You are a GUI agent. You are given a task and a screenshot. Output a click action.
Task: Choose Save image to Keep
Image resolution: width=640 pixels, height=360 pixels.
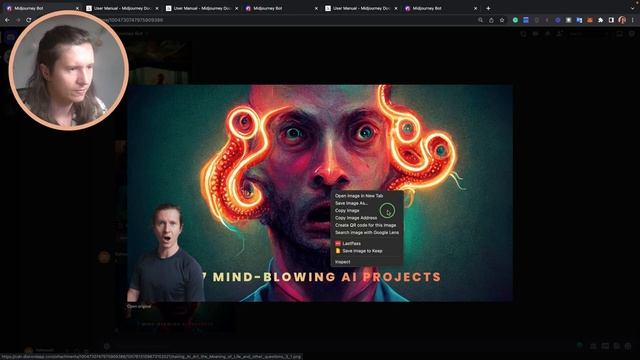362,251
